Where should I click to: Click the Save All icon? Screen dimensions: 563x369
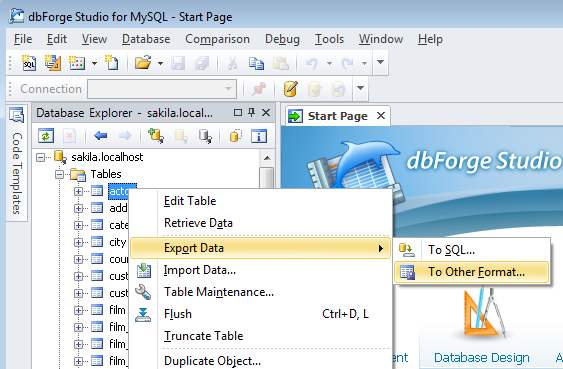201,63
